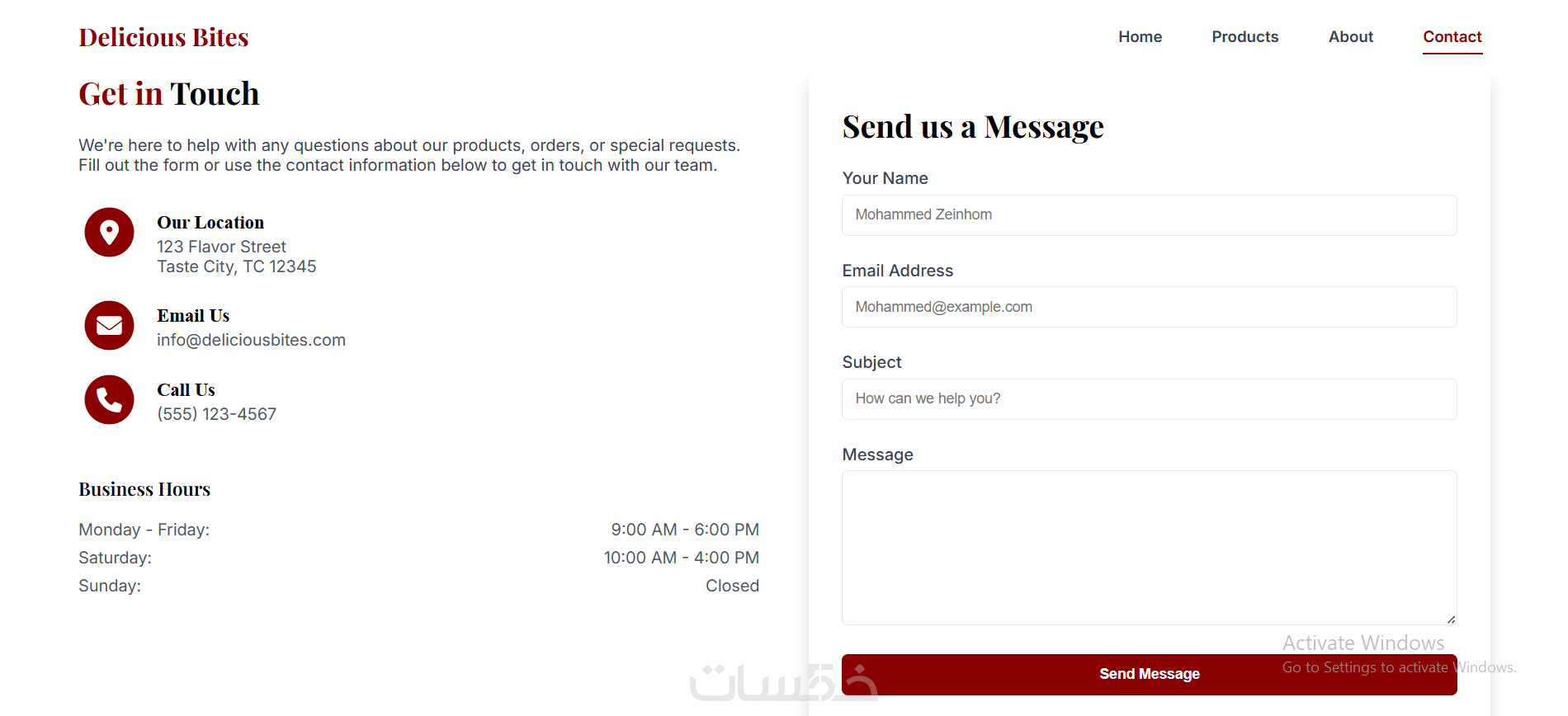This screenshot has height=716, width=1568.
Task: Focus the Email Address input field
Action: pyautogui.click(x=1149, y=307)
